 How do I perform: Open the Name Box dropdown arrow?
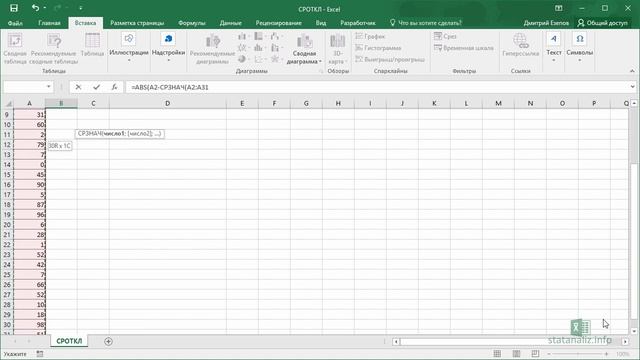point(49,87)
